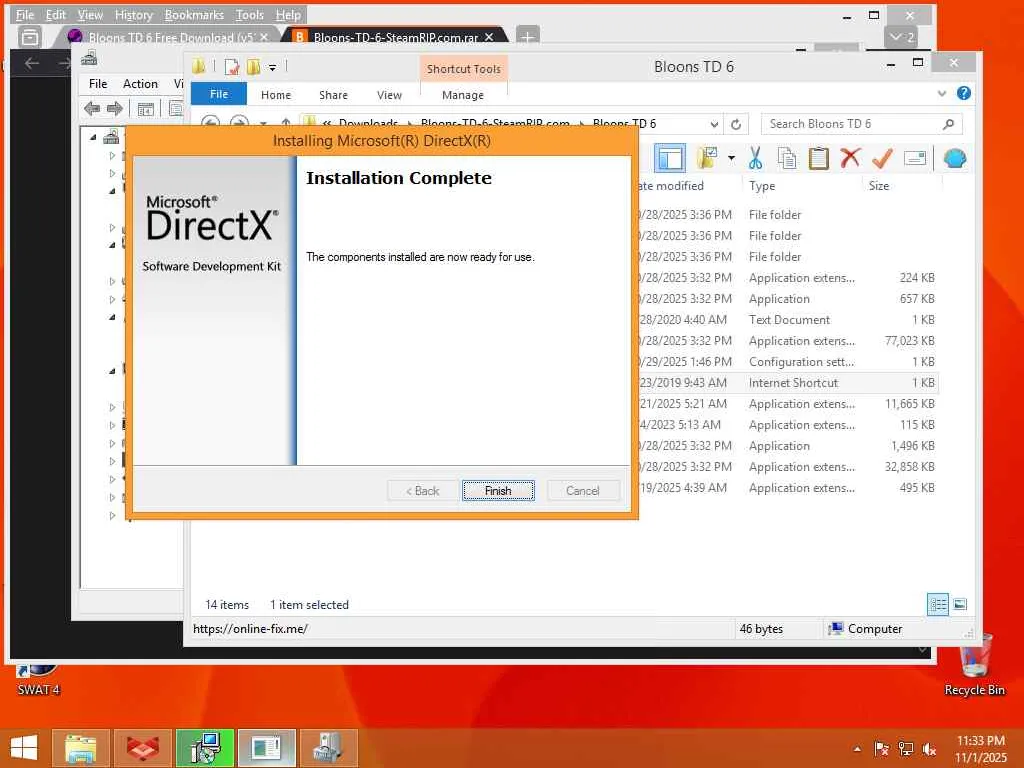Show hidden tray icons arrow
1024x768 pixels.
pyautogui.click(x=857, y=749)
